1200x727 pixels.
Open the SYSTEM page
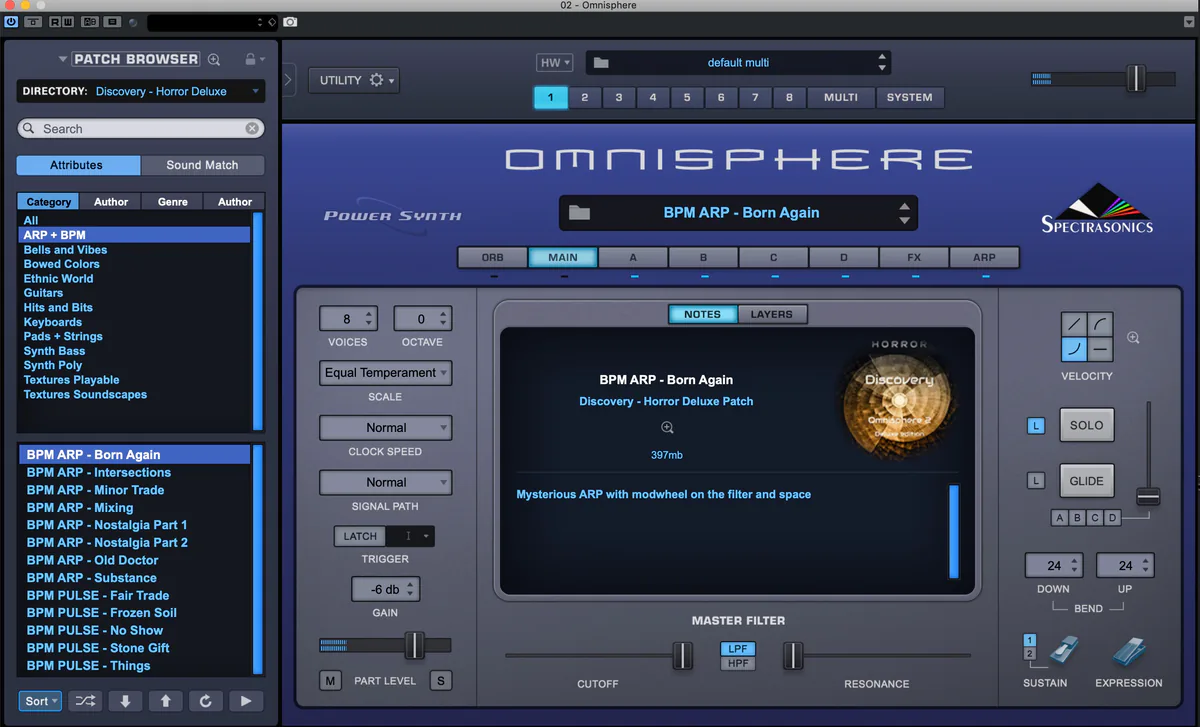(909, 97)
